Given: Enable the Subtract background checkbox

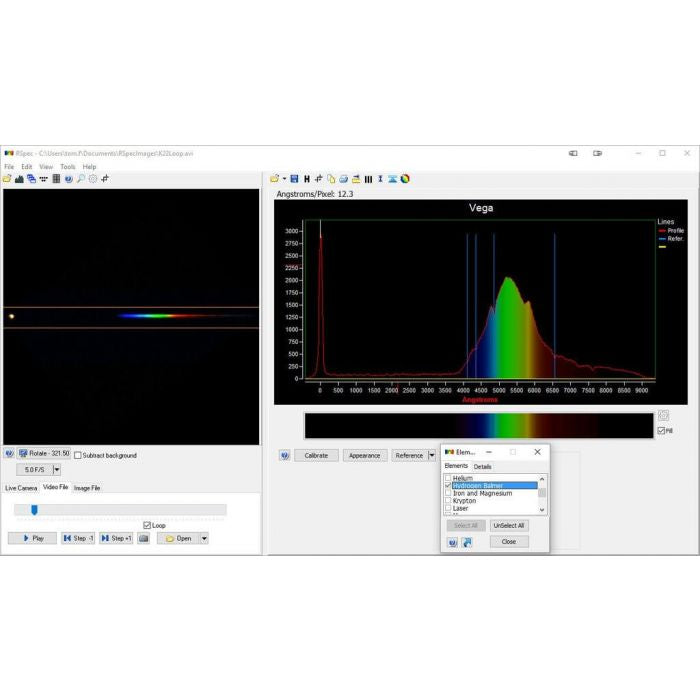Looking at the screenshot, I should coord(79,455).
